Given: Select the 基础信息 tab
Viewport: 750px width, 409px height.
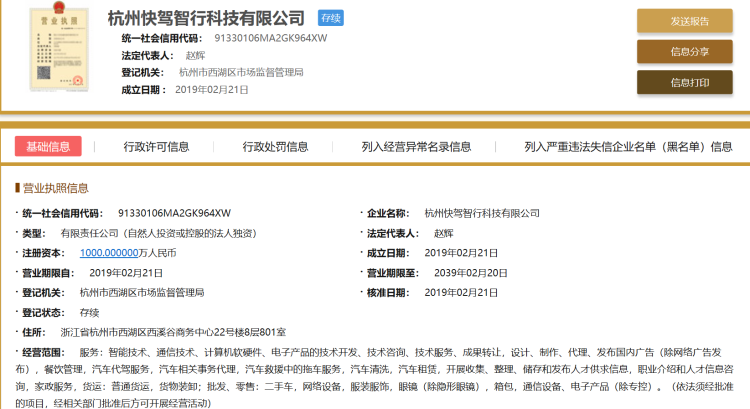Looking at the screenshot, I should pos(48,146).
